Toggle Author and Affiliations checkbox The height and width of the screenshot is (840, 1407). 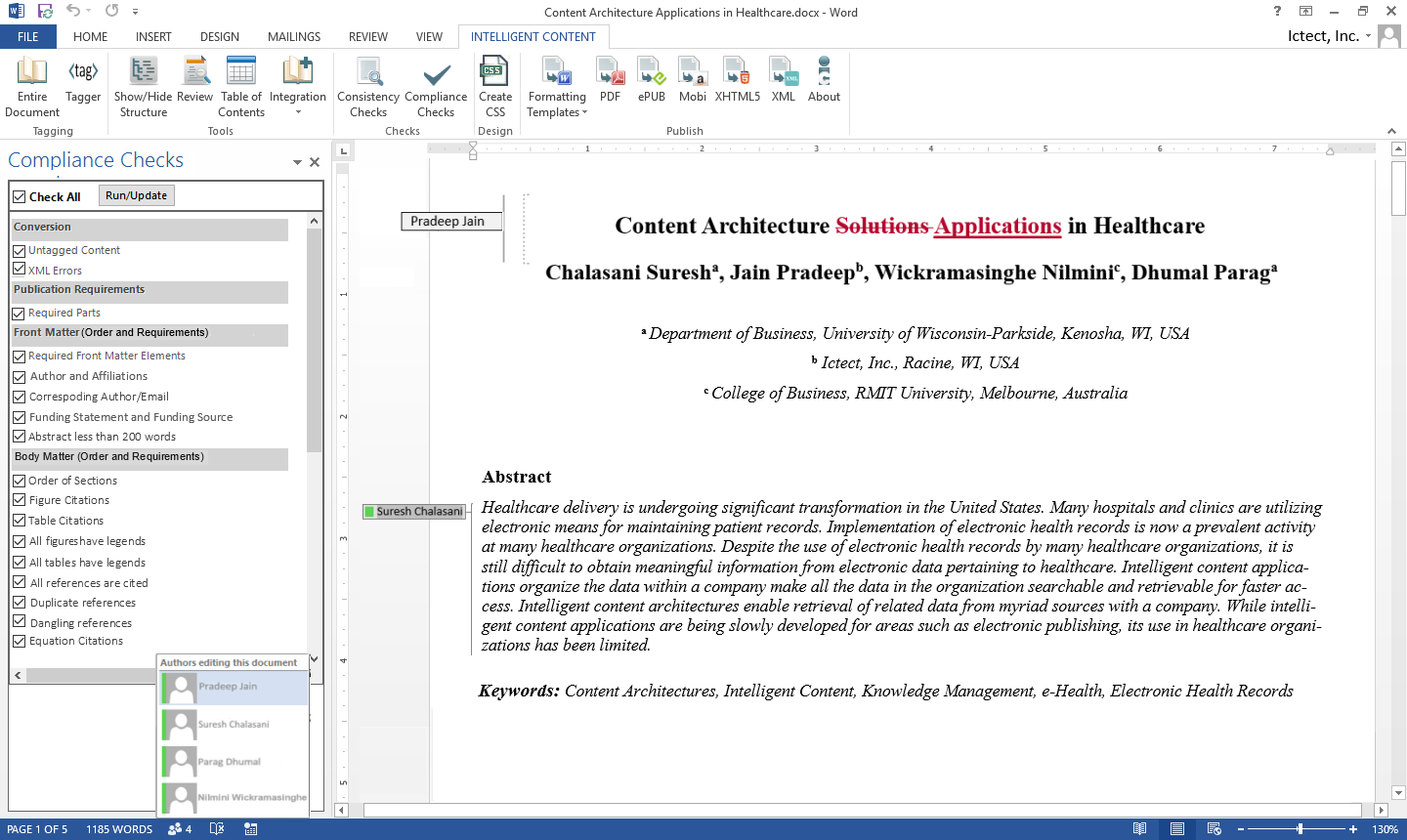pyautogui.click(x=19, y=376)
